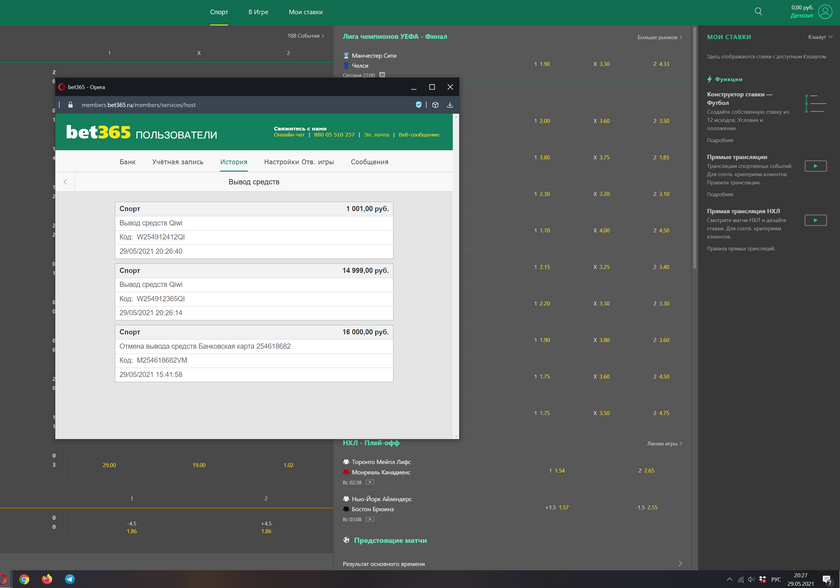Click Депозит under the balance

(x=801, y=16)
